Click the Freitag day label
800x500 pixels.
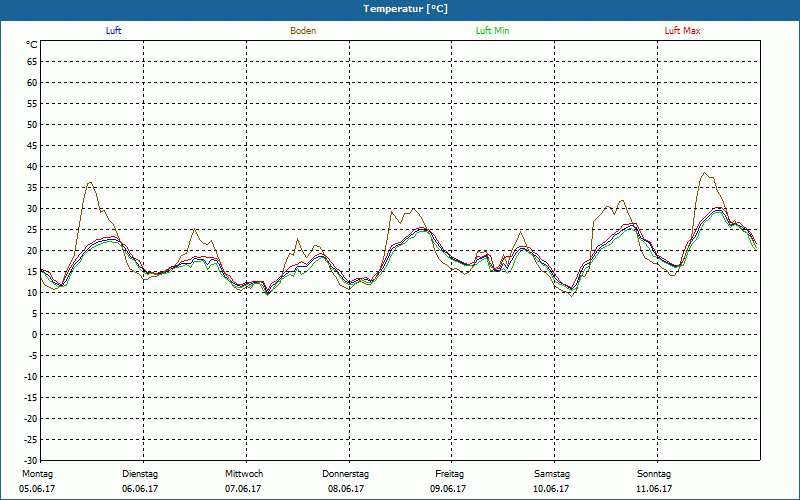(449, 474)
